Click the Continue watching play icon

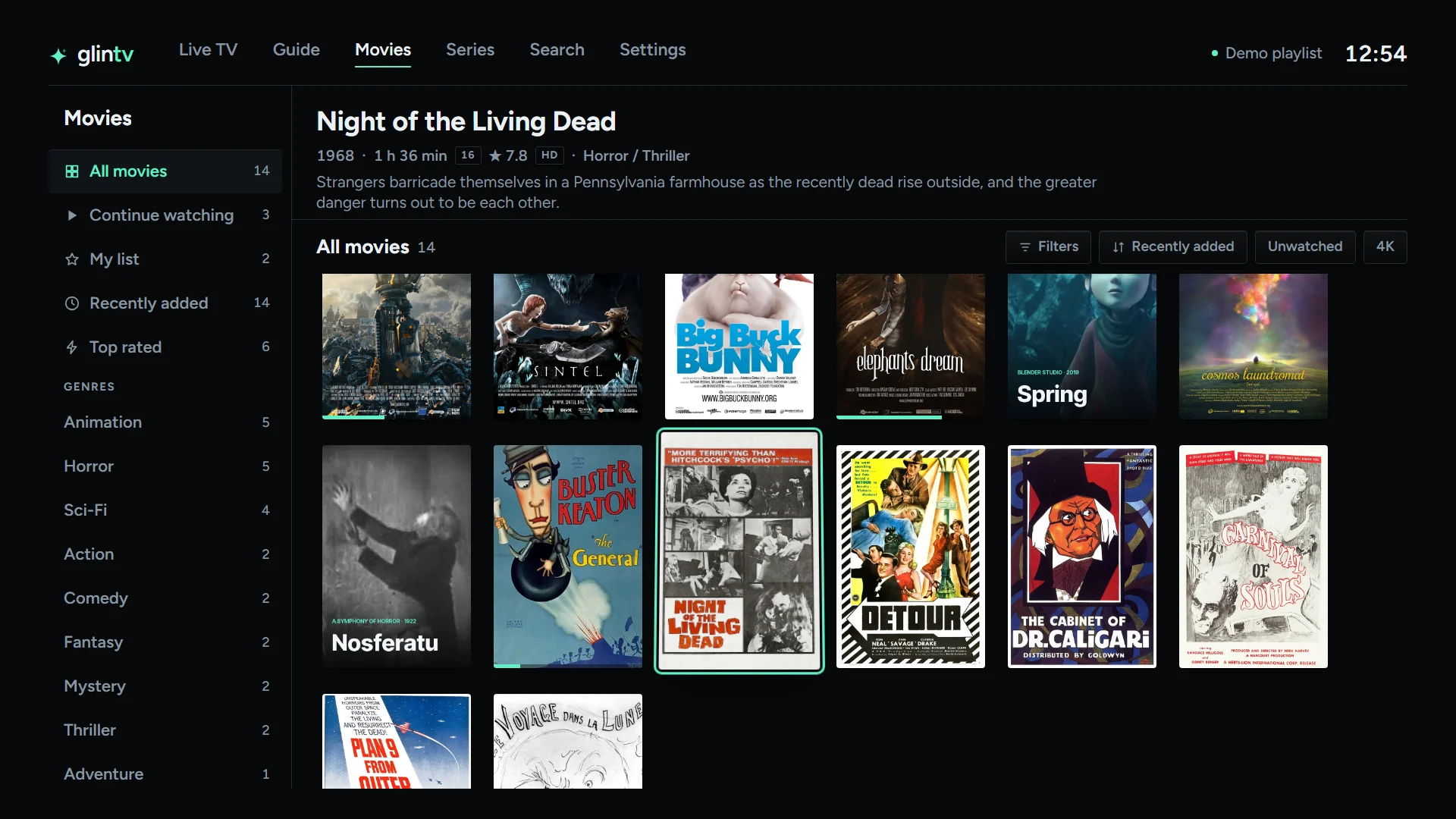click(x=72, y=215)
